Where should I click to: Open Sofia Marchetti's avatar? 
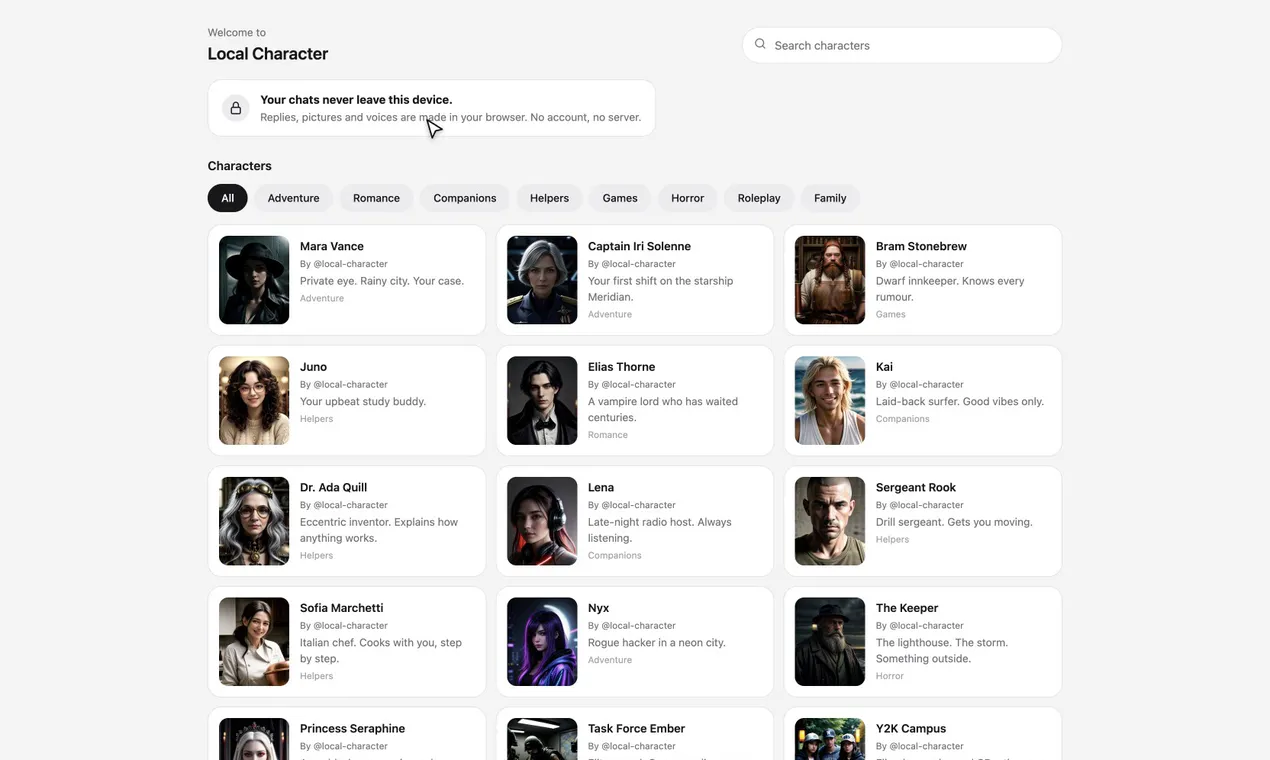point(254,642)
